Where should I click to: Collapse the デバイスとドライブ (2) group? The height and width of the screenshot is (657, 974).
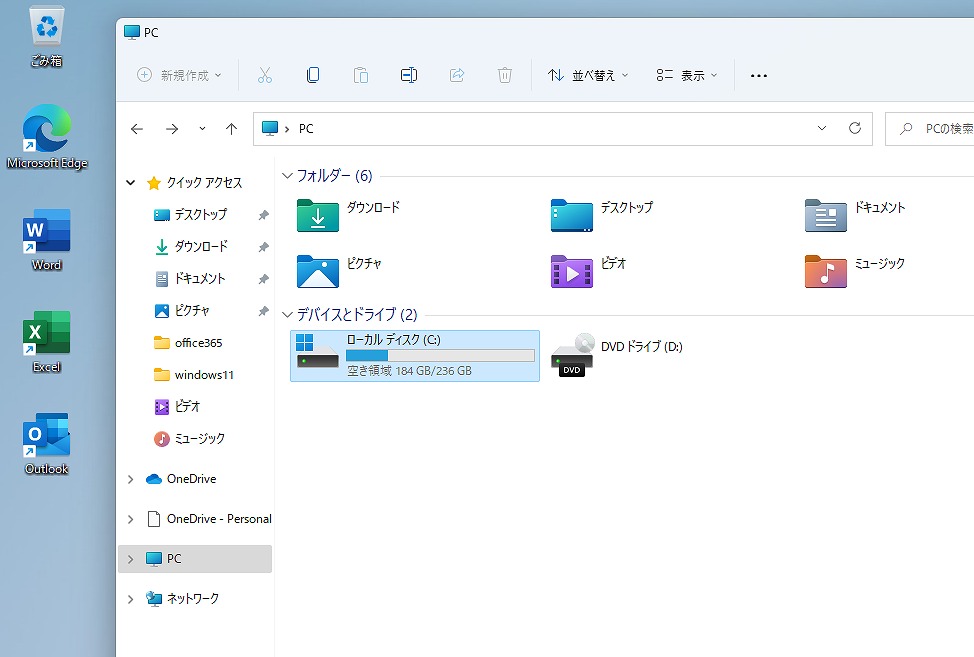click(287, 315)
